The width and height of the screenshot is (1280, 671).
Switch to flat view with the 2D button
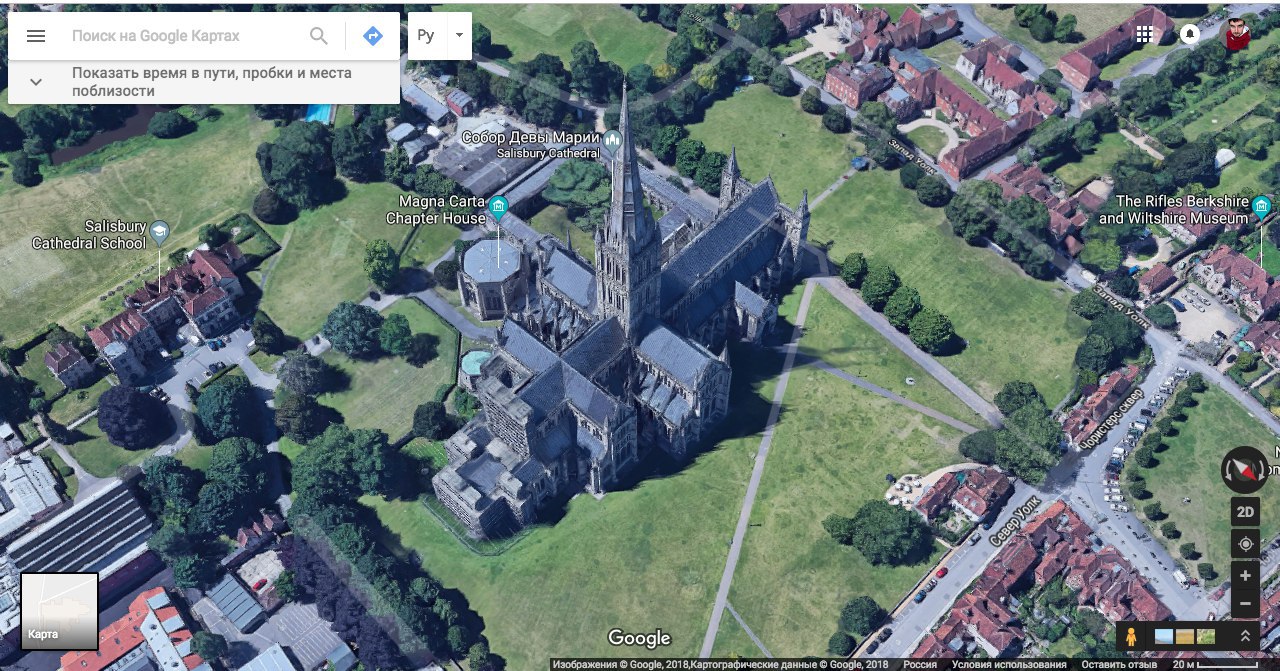[x=1245, y=512]
